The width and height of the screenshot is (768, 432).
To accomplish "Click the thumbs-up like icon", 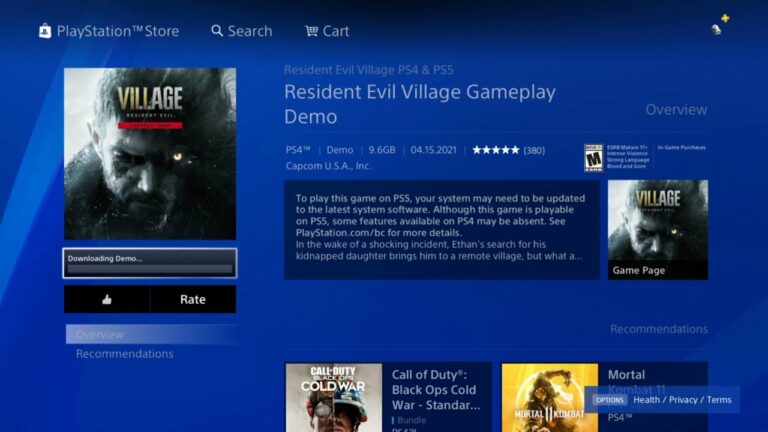I will click(x=107, y=299).
